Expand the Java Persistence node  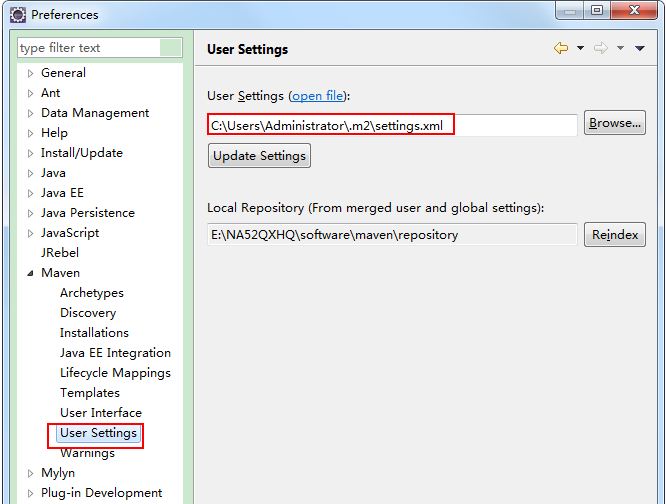[x=30, y=213]
